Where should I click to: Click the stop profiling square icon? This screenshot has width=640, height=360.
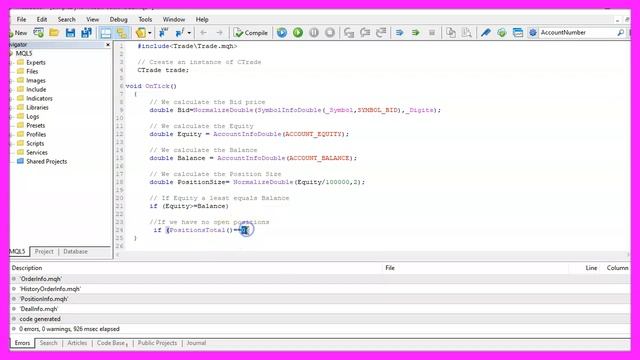[x=432, y=33]
